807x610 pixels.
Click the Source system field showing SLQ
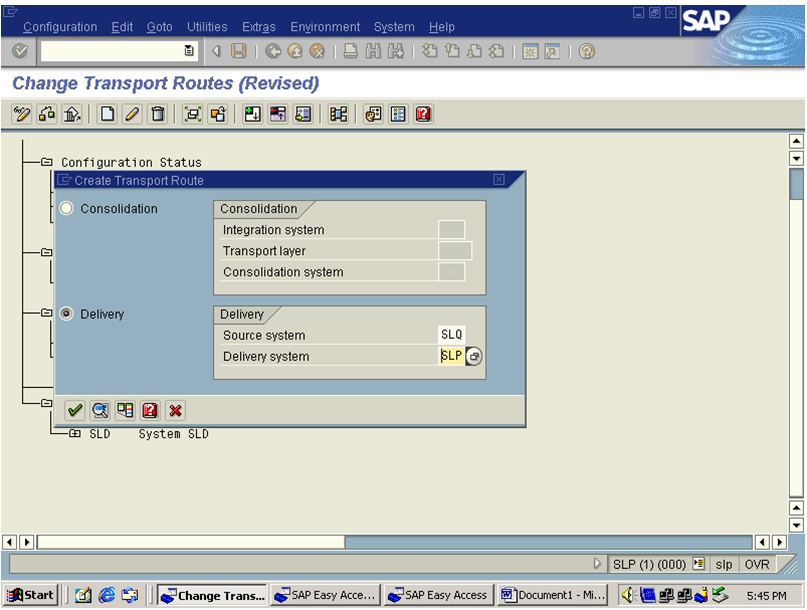click(x=450, y=335)
